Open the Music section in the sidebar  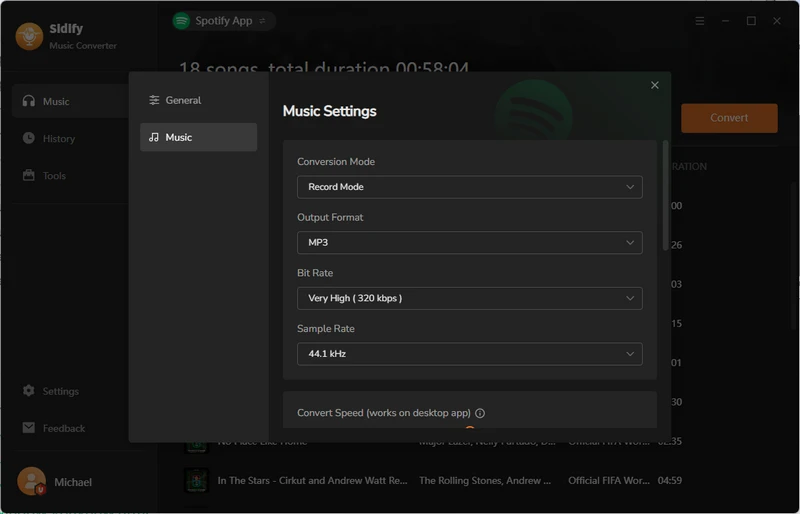(x=70, y=101)
